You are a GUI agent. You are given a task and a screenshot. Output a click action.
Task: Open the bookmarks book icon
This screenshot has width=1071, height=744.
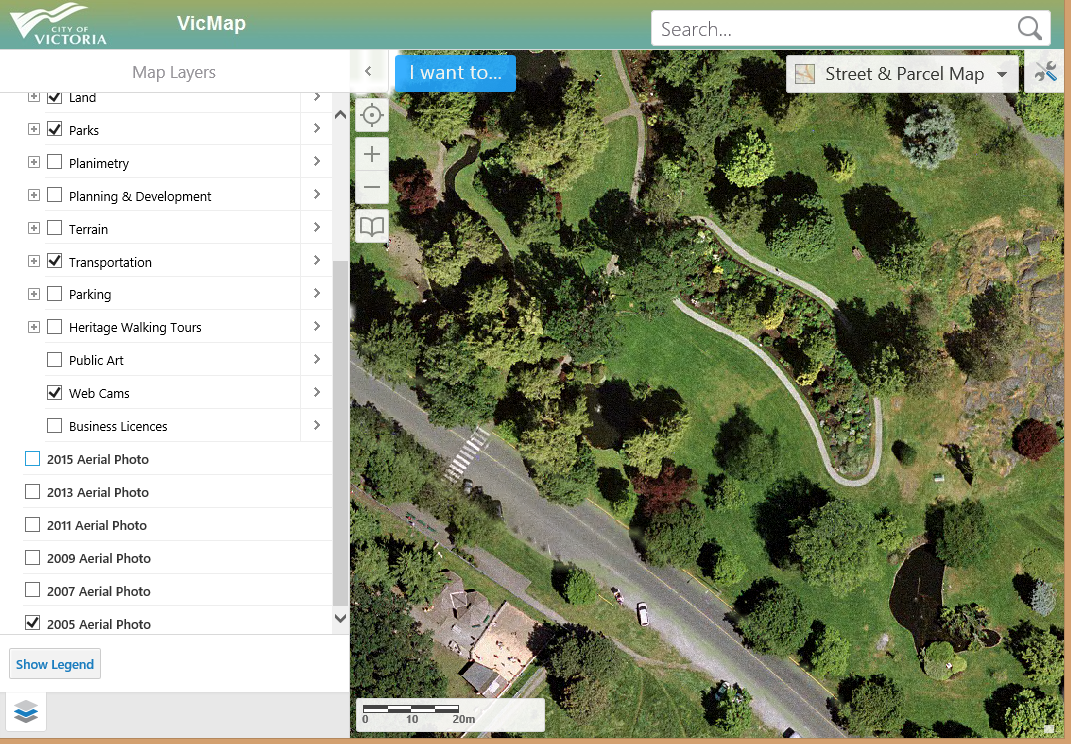point(372,226)
